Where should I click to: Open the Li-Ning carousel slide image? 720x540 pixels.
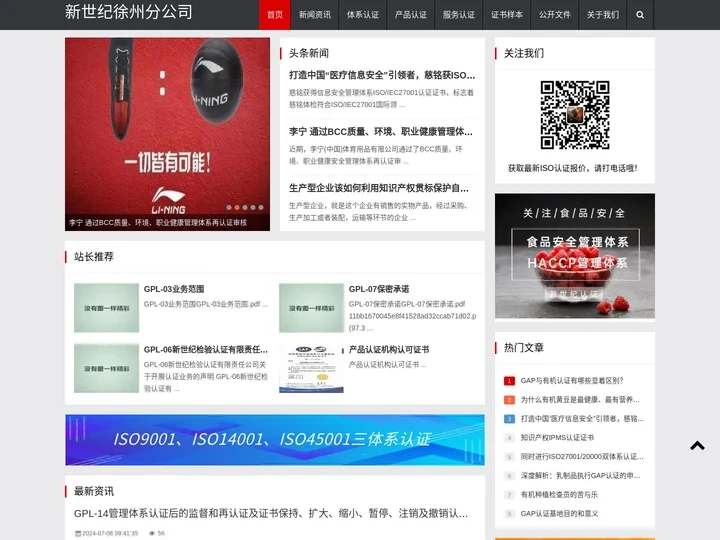[167, 134]
